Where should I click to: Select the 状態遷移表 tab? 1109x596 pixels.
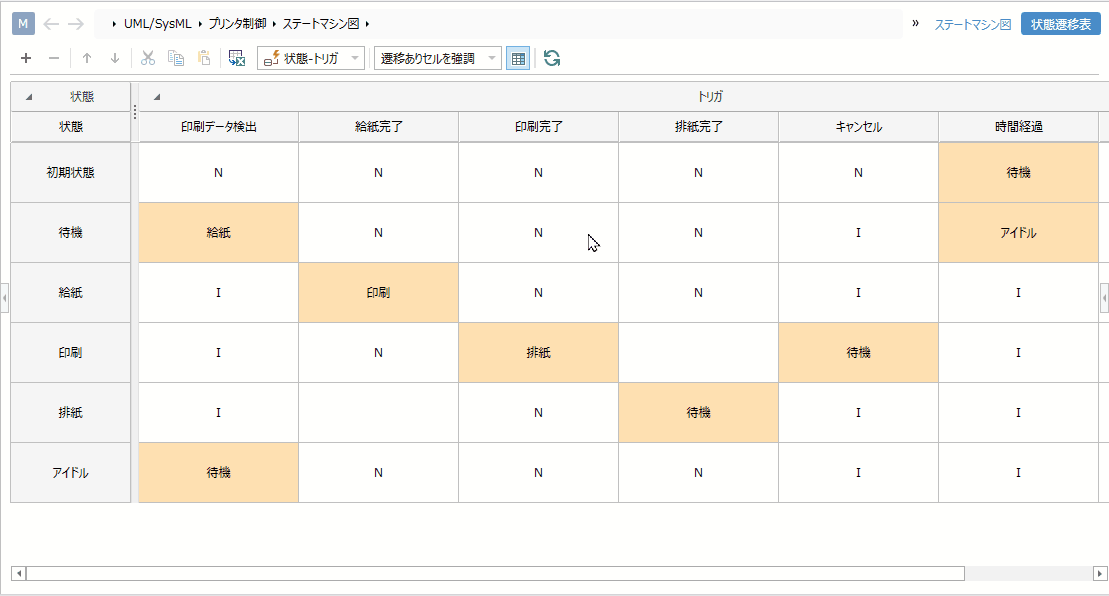(1060, 24)
